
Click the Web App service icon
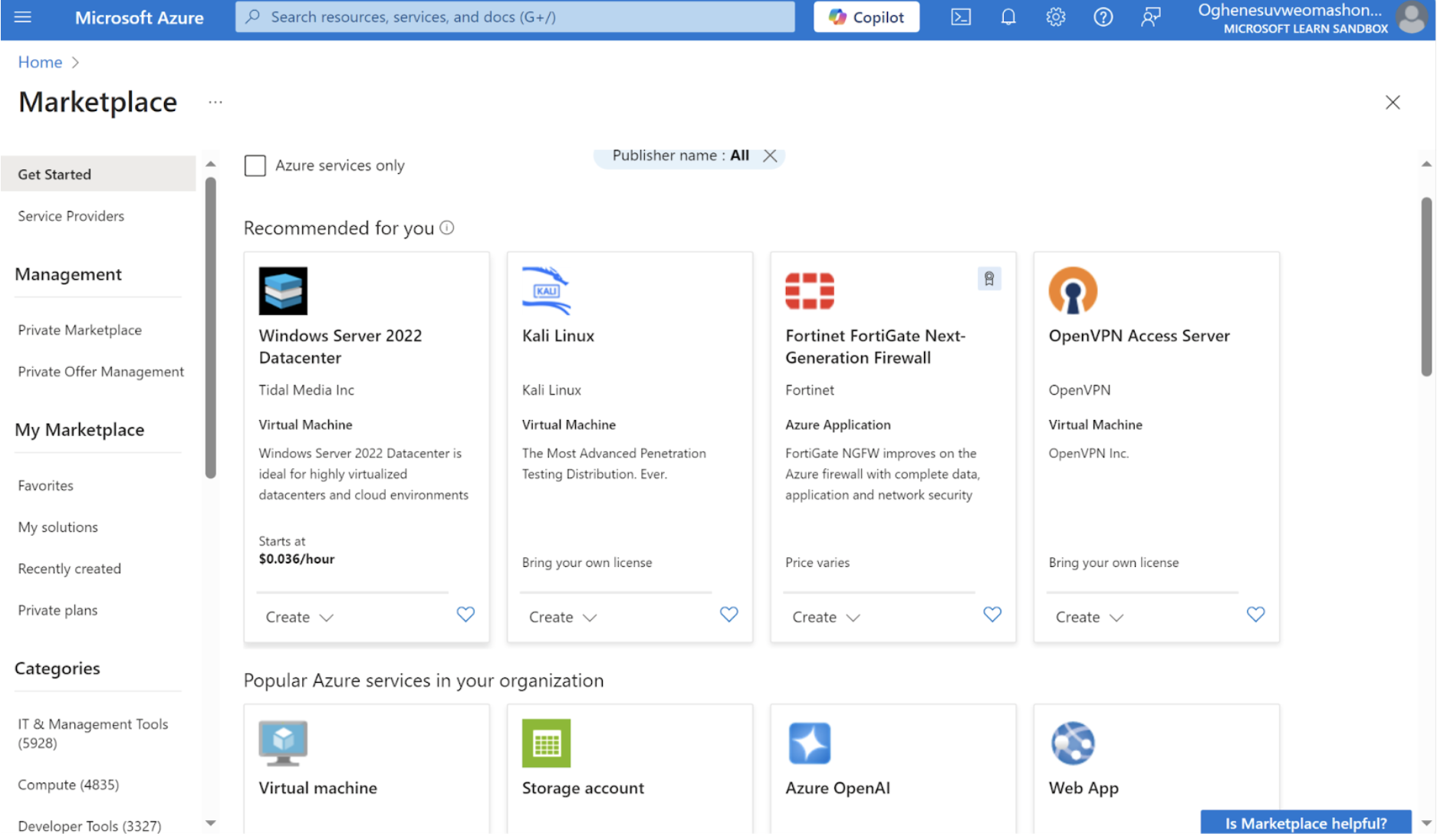[x=1073, y=743]
